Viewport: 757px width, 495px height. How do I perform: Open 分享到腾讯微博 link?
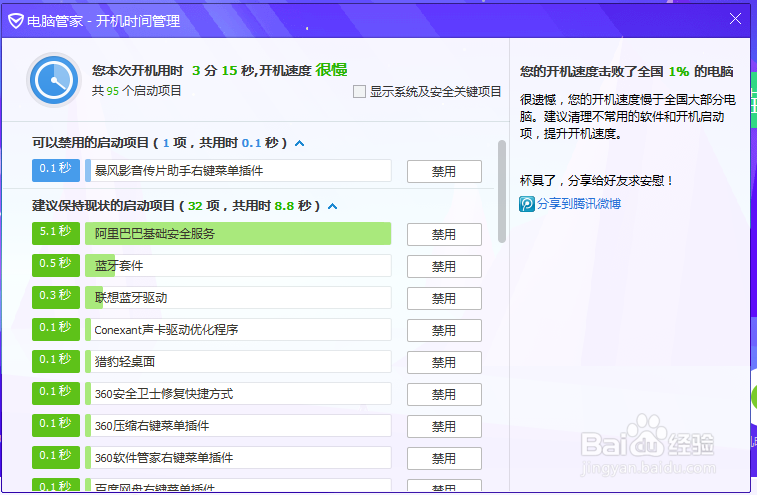coord(579,204)
